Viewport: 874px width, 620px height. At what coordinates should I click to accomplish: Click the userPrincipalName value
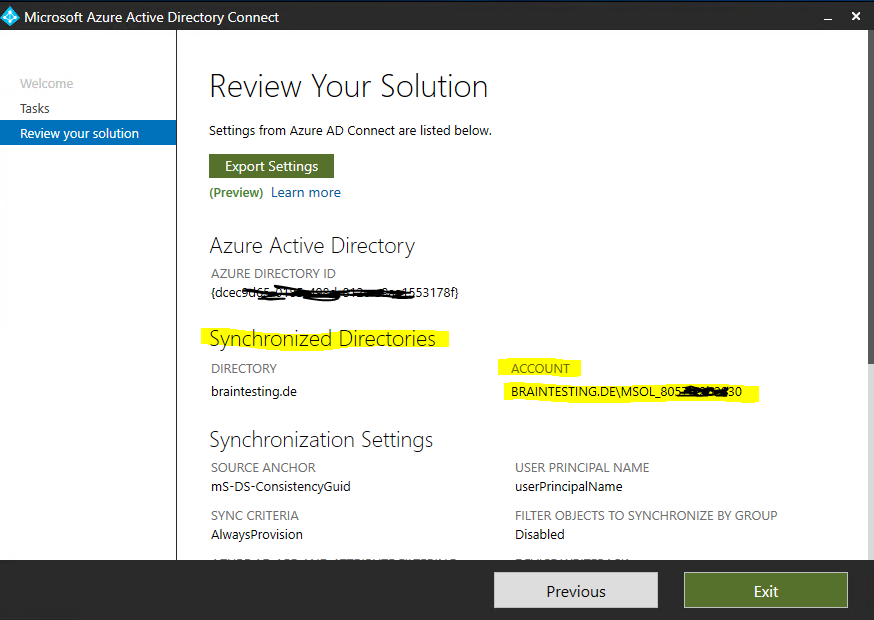point(569,486)
